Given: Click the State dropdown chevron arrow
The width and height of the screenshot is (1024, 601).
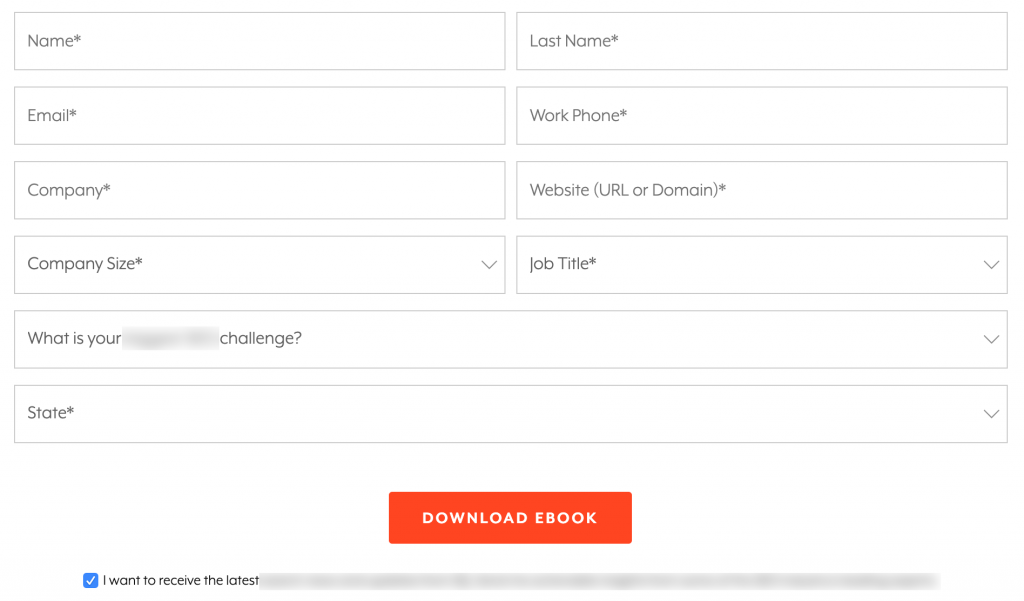Looking at the screenshot, I should pyautogui.click(x=991, y=414).
